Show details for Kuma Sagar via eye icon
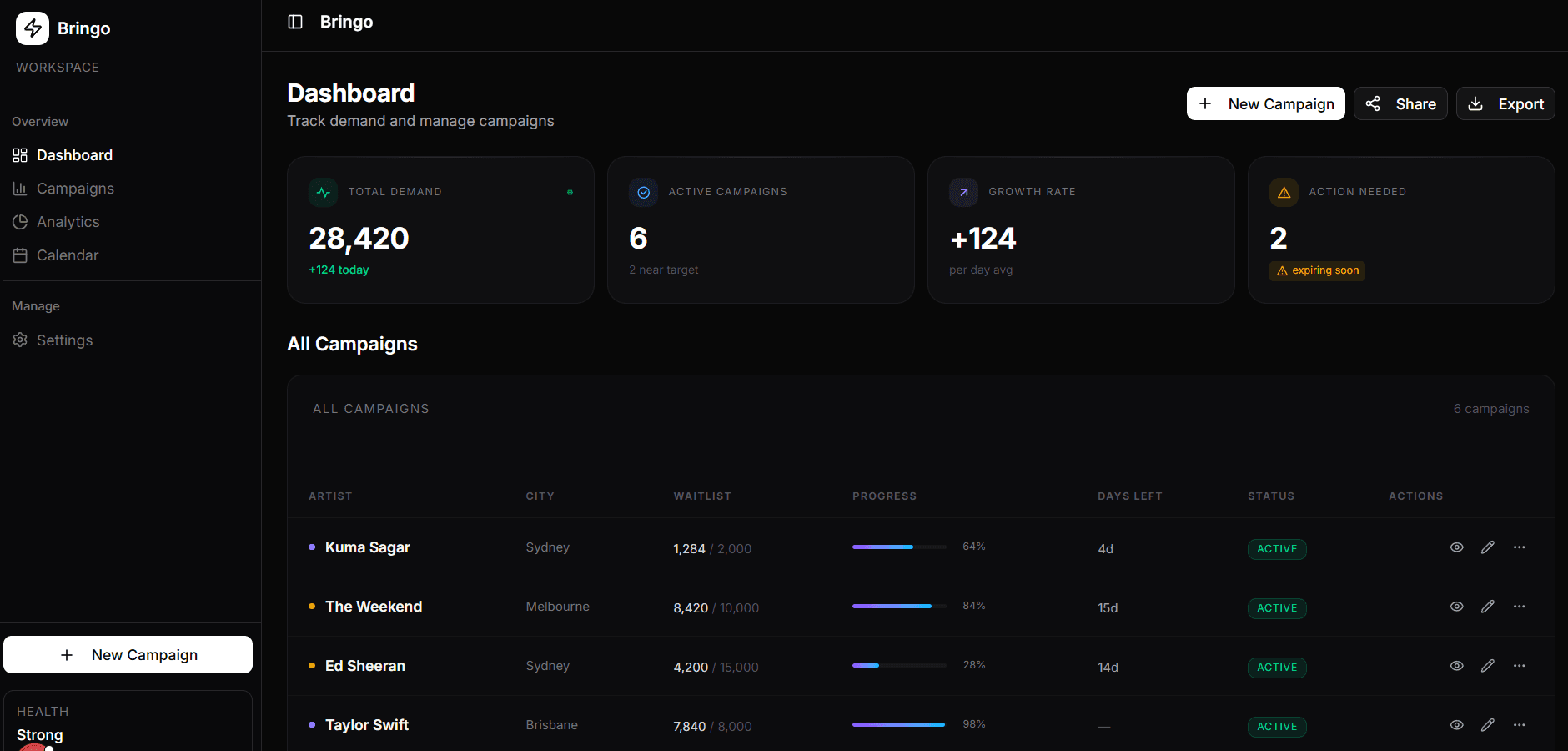This screenshot has width=1568, height=751. click(1456, 548)
